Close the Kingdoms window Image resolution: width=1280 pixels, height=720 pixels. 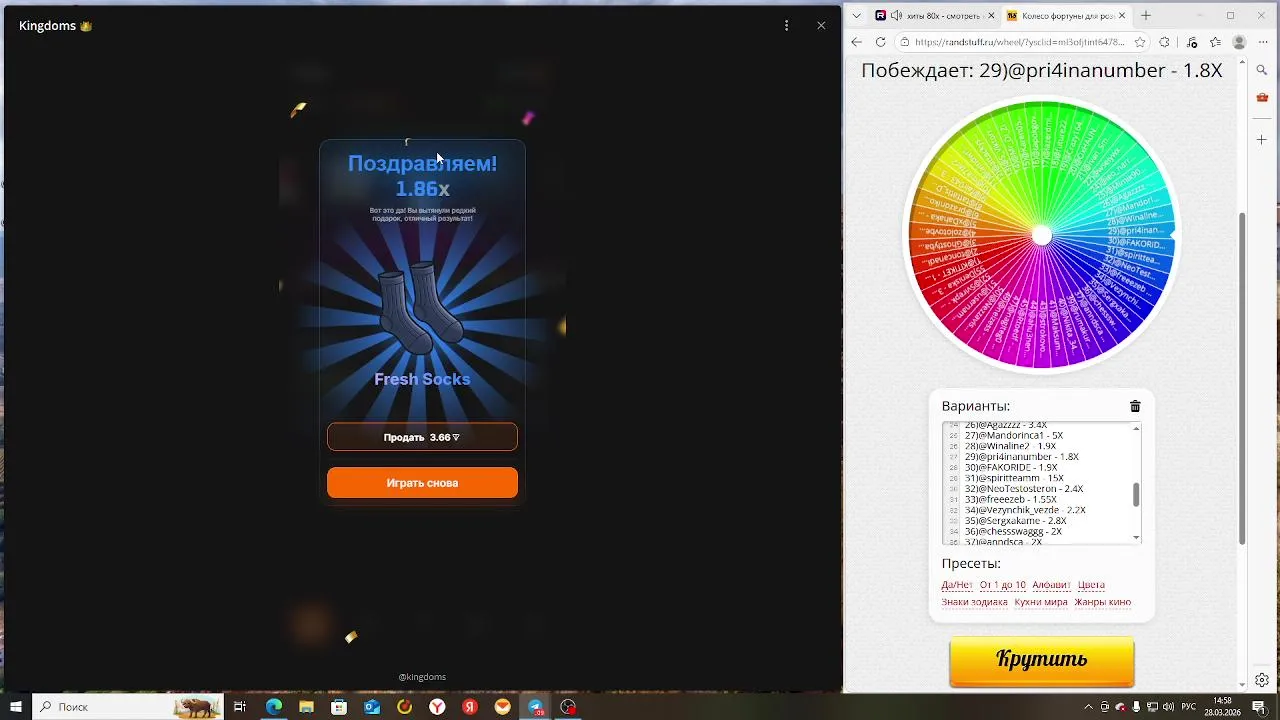pyautogui.click(x=821, y=26)
